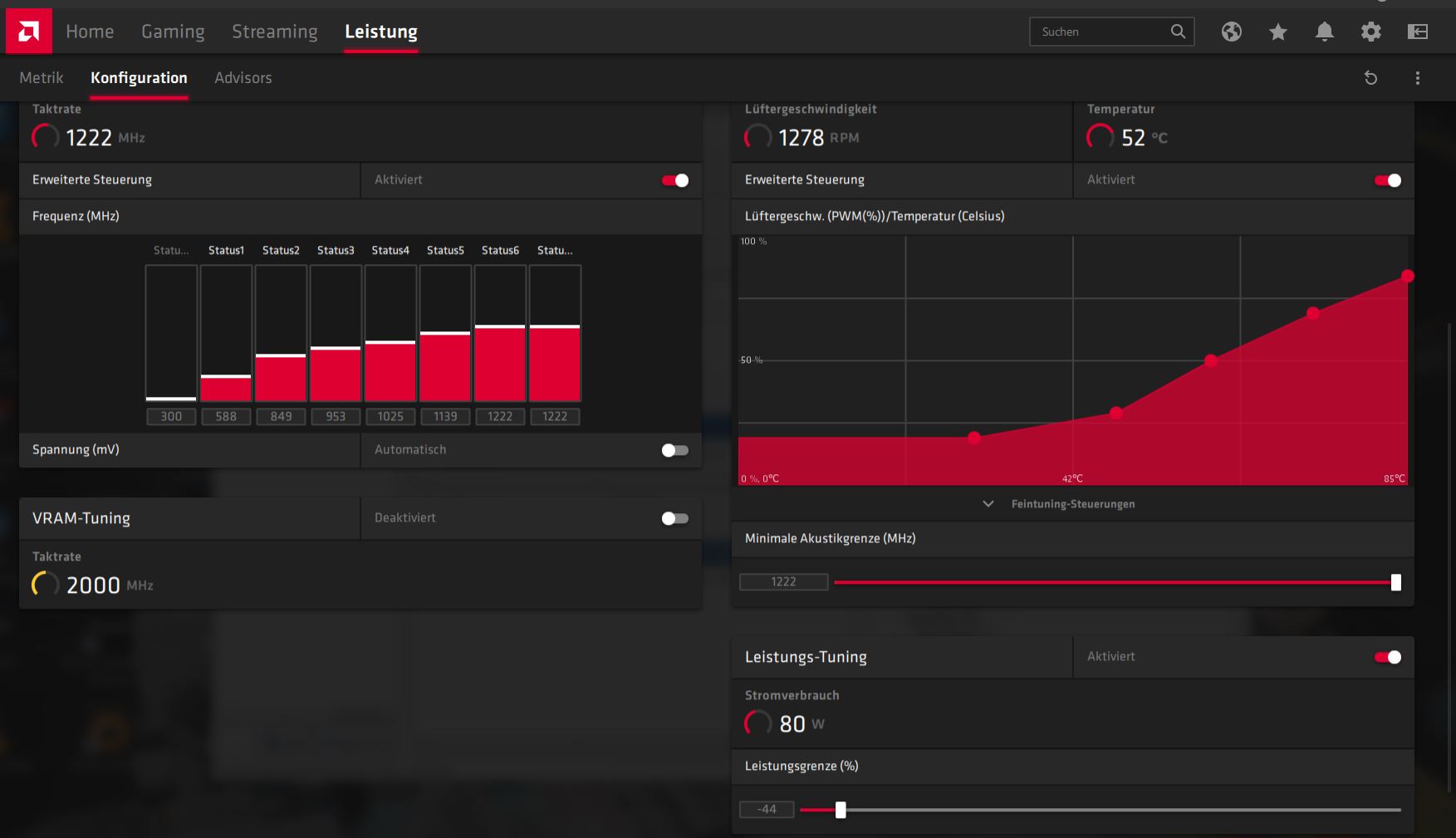Switch to the Metrik tab
This screenshot has height=838, width=1456.
pos(42,77)
